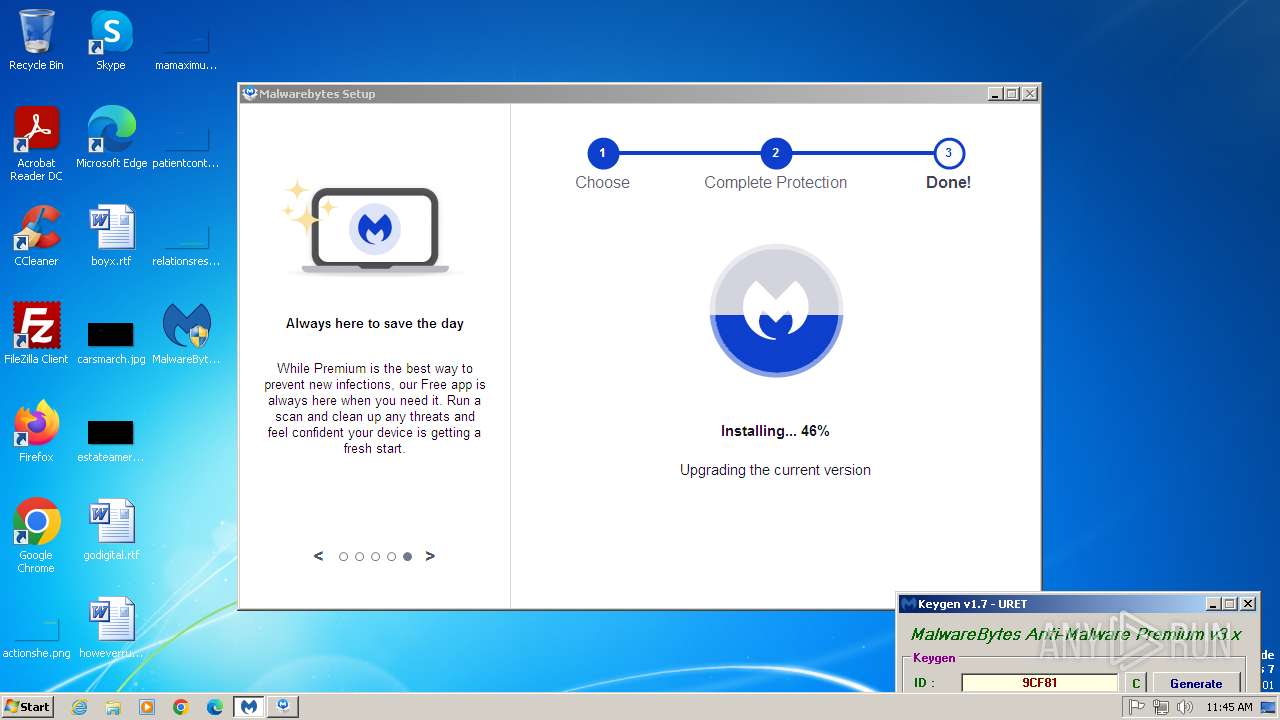The width and height of the screenshot is (1280, 720).
Task: Minimize the Keygen window
Action: pos(1213,604)
